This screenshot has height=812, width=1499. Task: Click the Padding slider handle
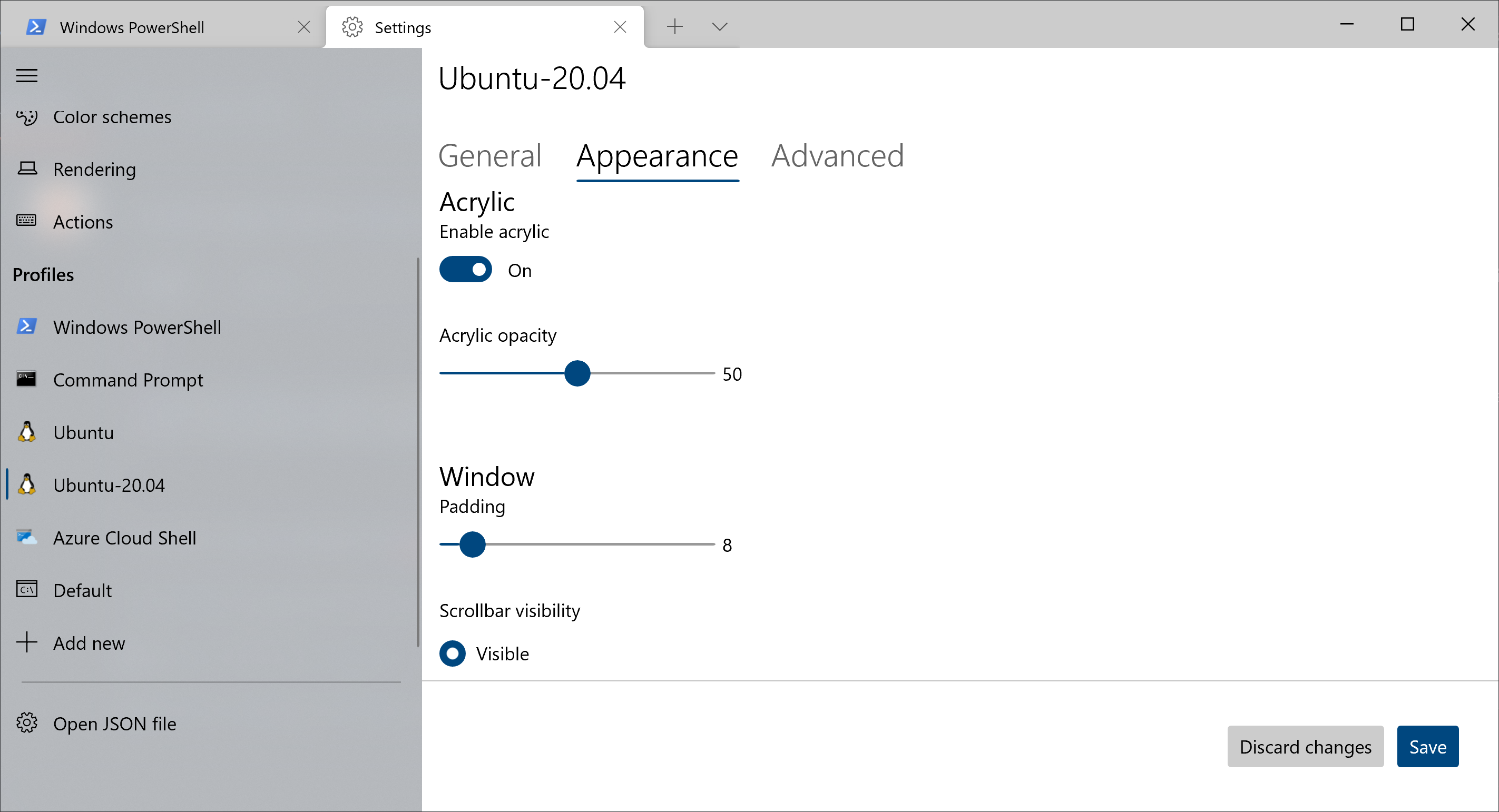(x=473, y=544)
